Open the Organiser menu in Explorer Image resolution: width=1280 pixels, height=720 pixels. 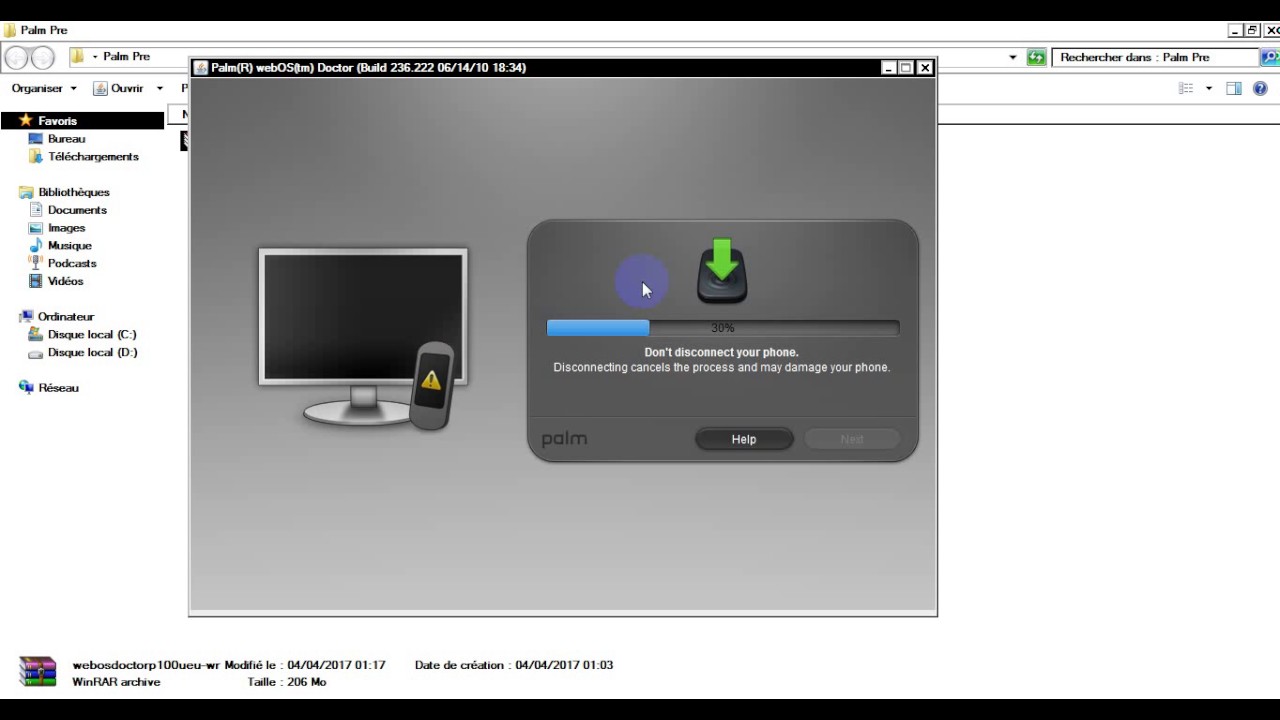(x=44, y=88)
